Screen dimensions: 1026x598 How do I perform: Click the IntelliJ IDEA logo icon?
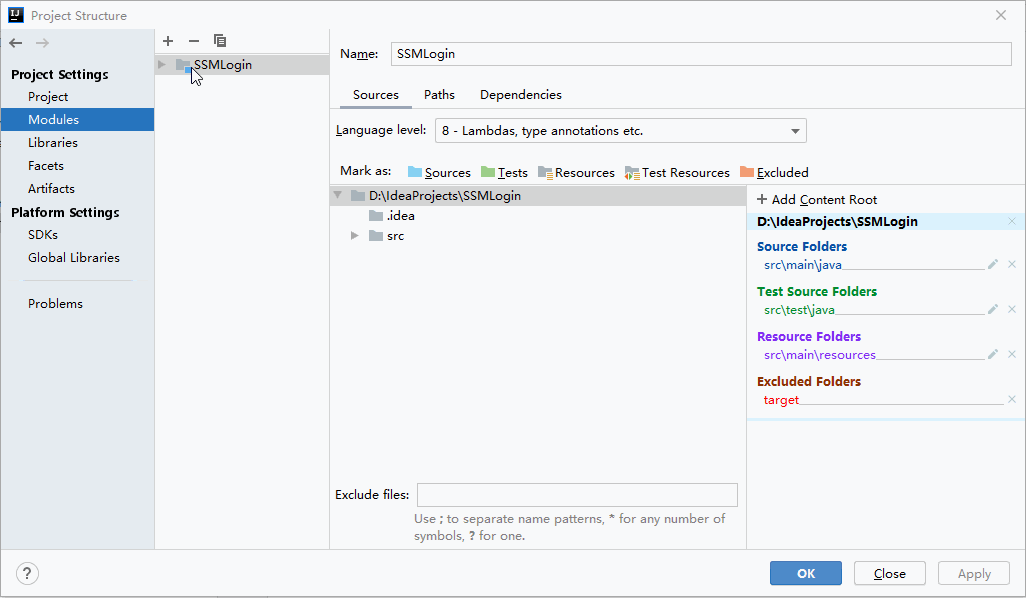click(16, 15)
